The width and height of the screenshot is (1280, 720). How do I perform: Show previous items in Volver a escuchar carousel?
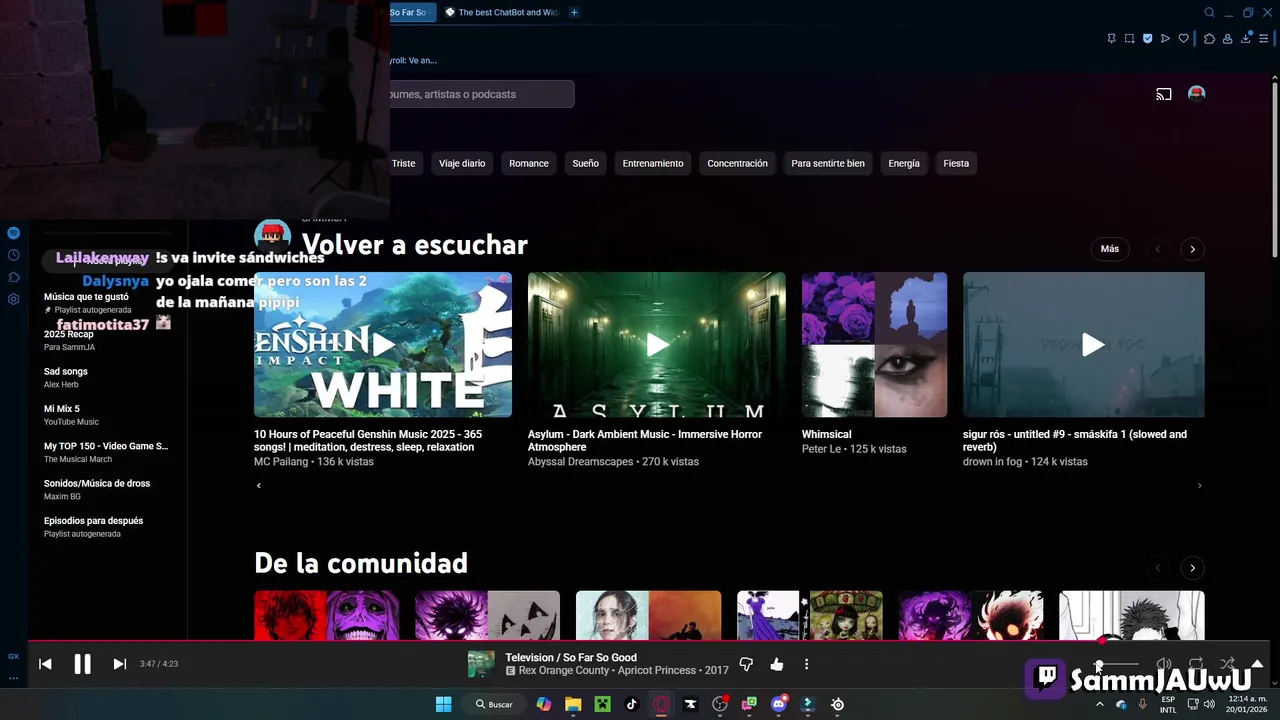1158,249
